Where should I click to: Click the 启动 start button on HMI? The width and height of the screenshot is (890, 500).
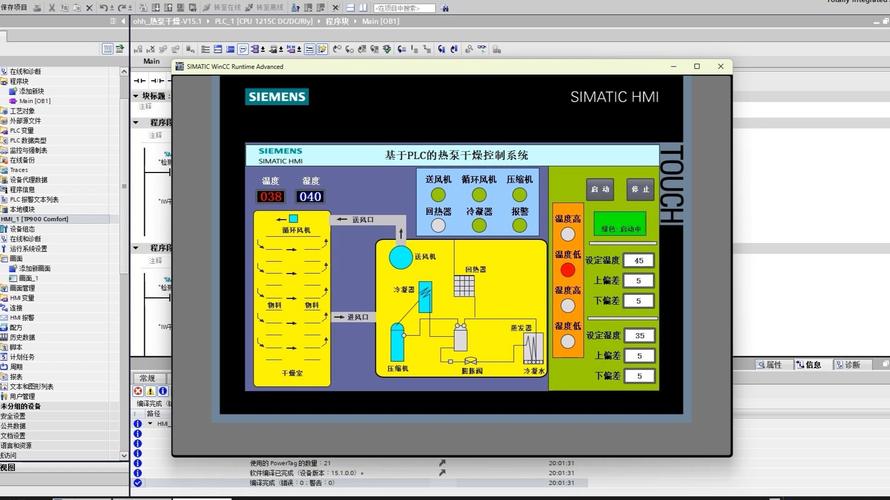[x=599, y=189]
